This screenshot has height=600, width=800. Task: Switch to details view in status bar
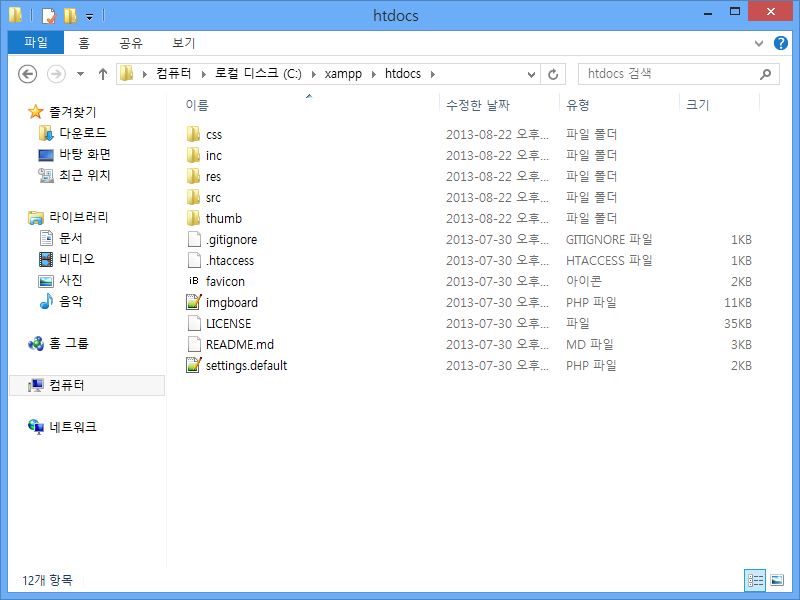[755, 580]
